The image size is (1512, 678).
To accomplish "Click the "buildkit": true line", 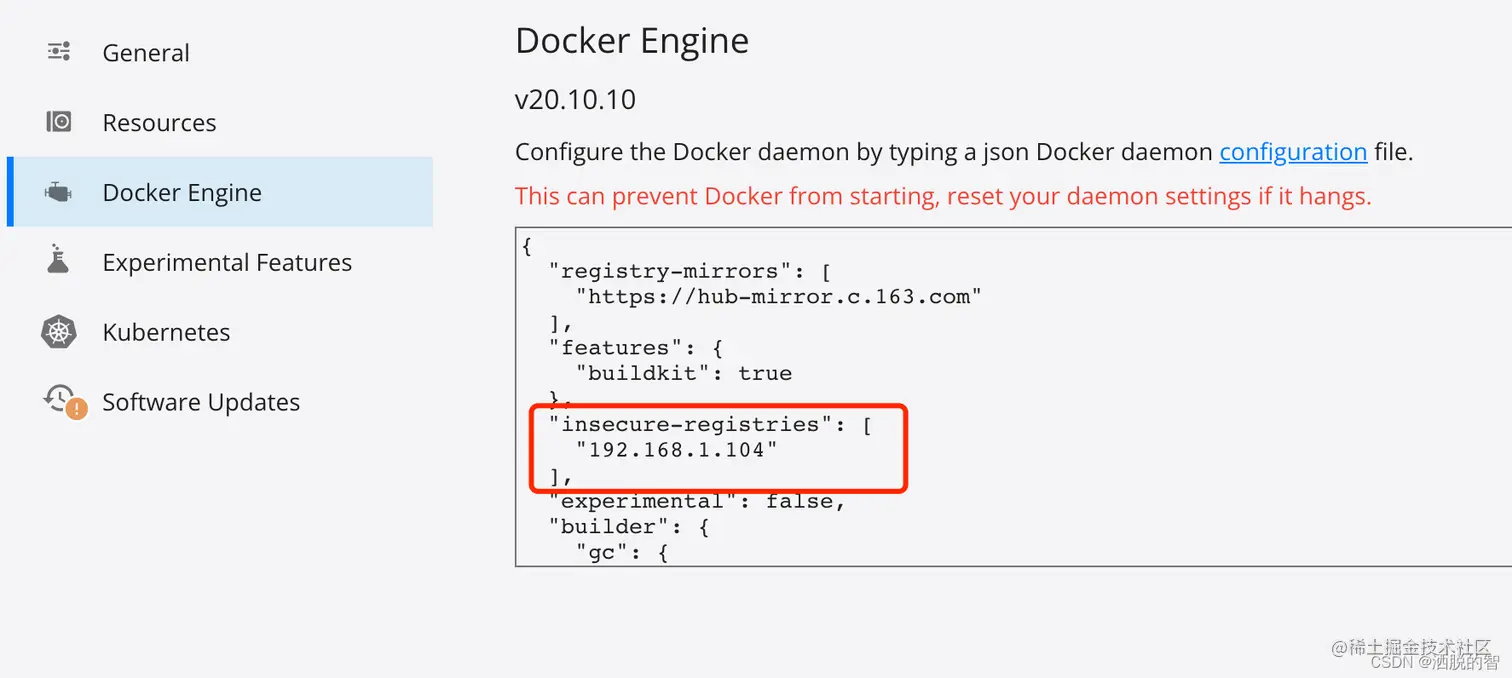I will [x=683, y=373].
